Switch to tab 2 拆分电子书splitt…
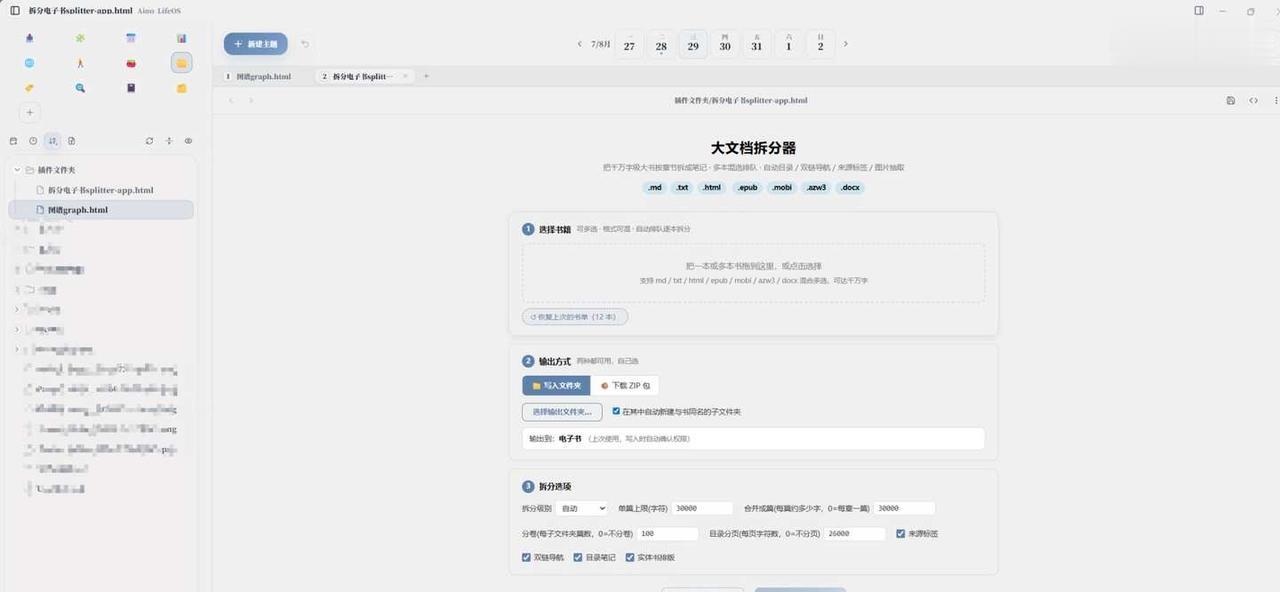 (x=362, y=76)
